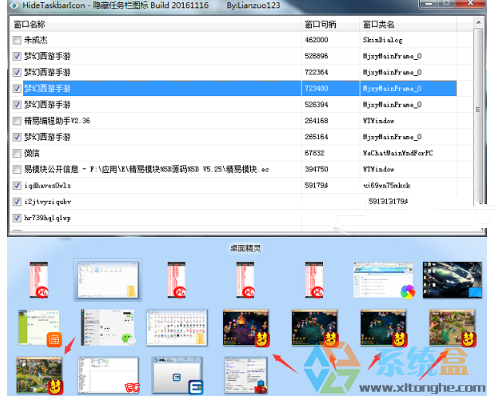Uncheck 梦幻西游手游 row with handle 285164
Screen dimensions: 496x400
pyautogui.click(x=17, y=137)
